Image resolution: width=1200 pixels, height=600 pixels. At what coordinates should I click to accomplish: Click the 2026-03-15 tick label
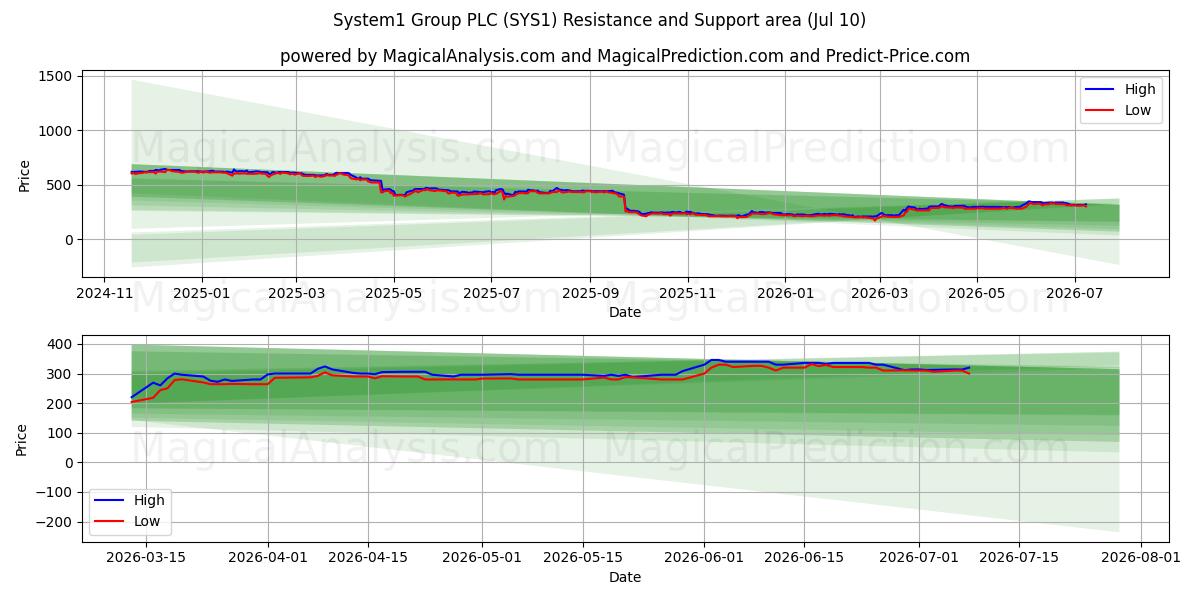pyautogui.click(x=147, y=558)
